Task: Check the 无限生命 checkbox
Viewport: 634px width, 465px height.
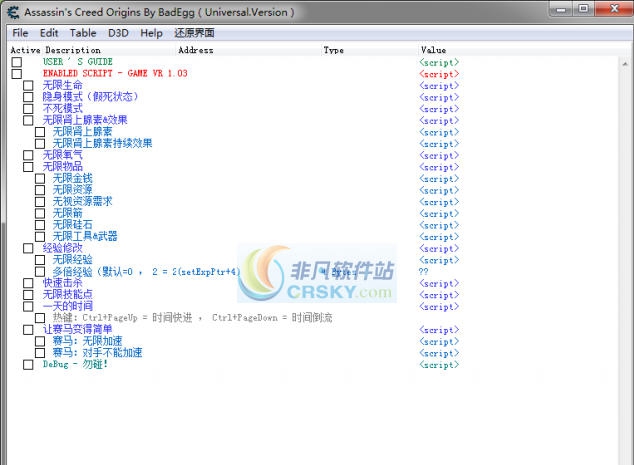Action: pyautogui.click(x=28, y=86)
